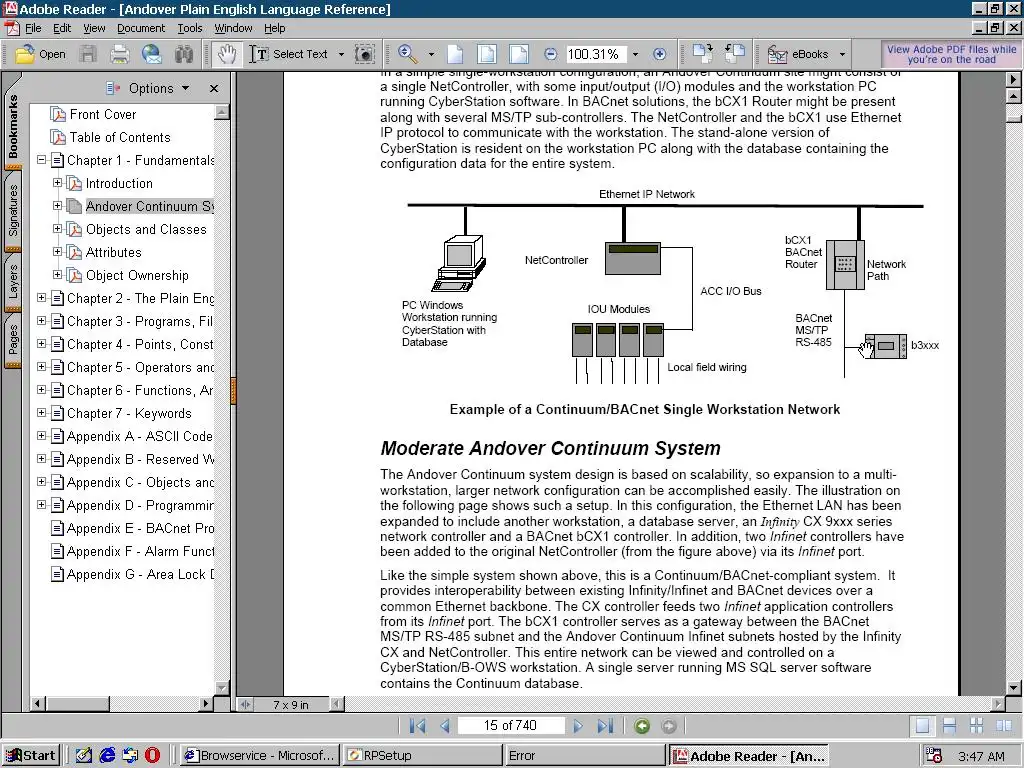Go to first page button
1024x768 pixels.
point(417,726)
